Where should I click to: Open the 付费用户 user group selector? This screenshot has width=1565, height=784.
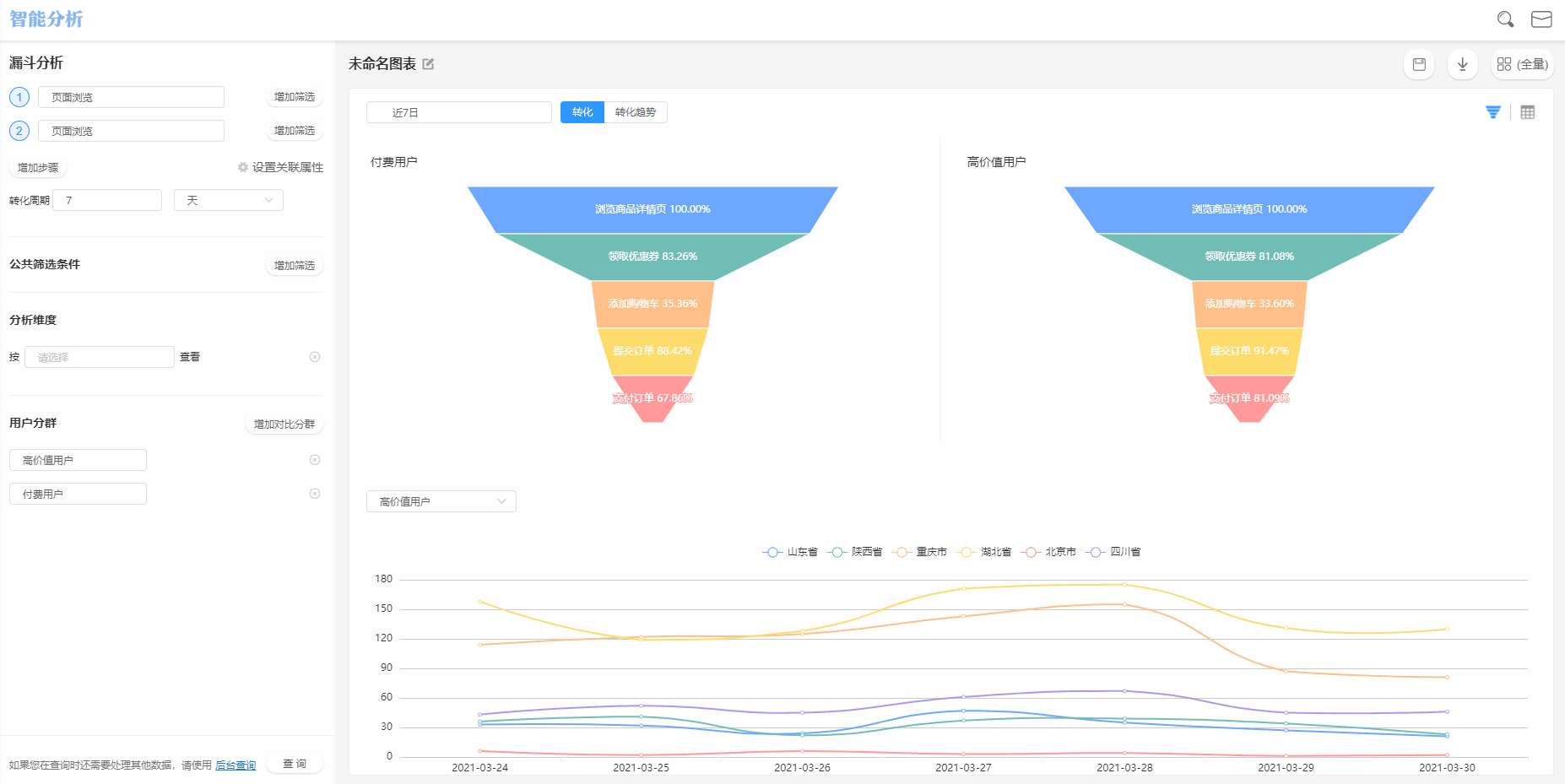point(78,494)
